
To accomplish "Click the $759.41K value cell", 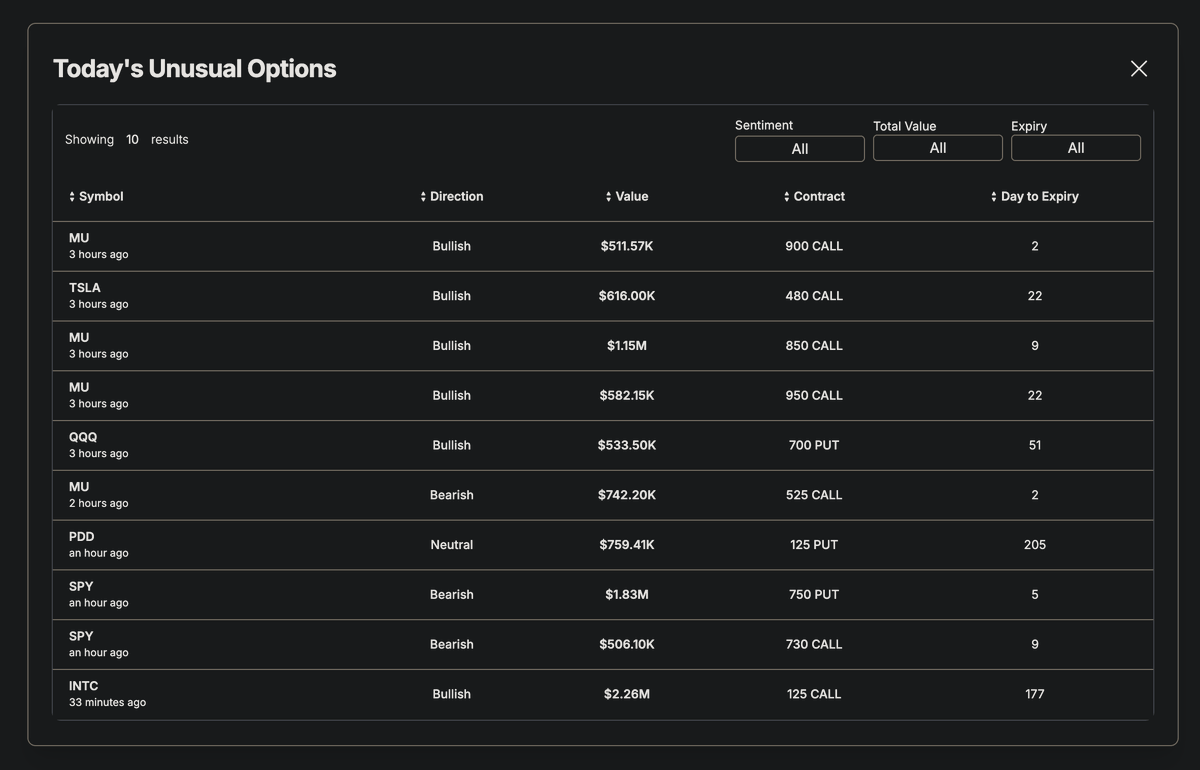I will [x=627, y=545].
